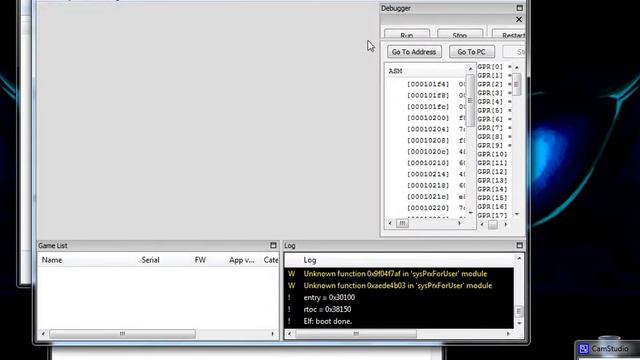Select ASM row at address 00010210
The height and width of the screenshot is (360, 640).
point(426,163)
